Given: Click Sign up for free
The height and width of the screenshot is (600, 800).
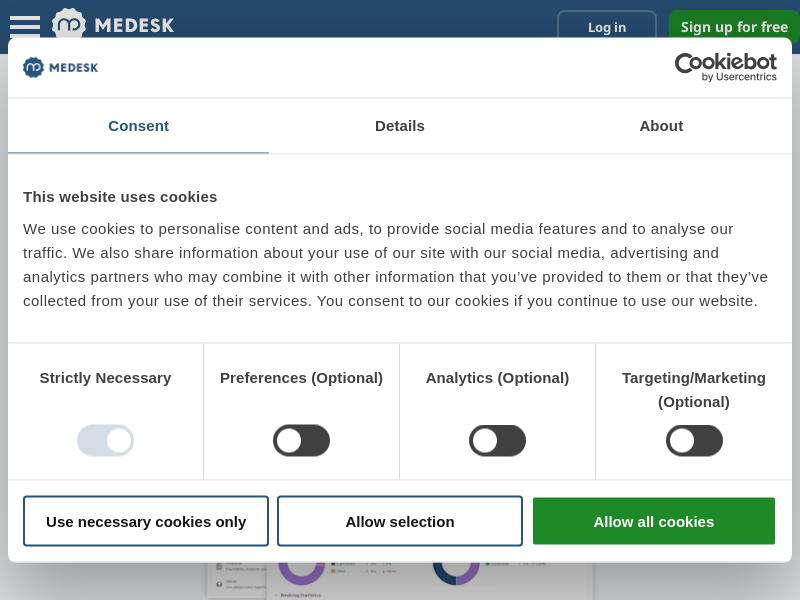Looking at the screenshot, I should click(734, 27).
